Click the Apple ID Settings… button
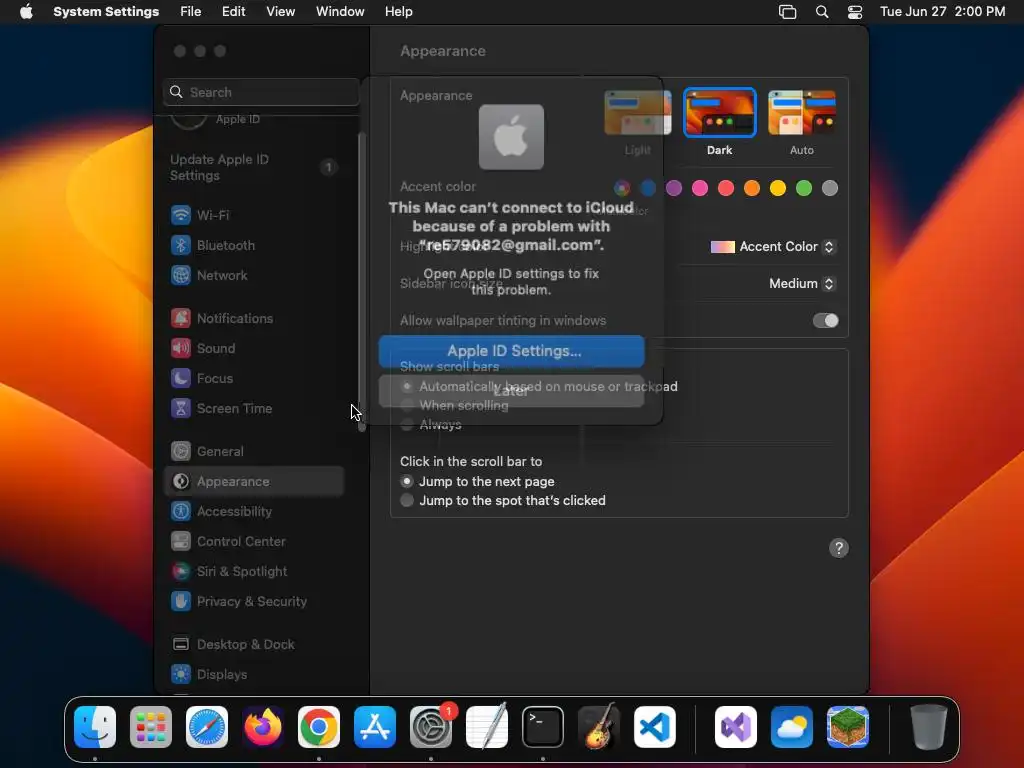The width and height of the screenshot is (1024, 768). pos(511,351)
